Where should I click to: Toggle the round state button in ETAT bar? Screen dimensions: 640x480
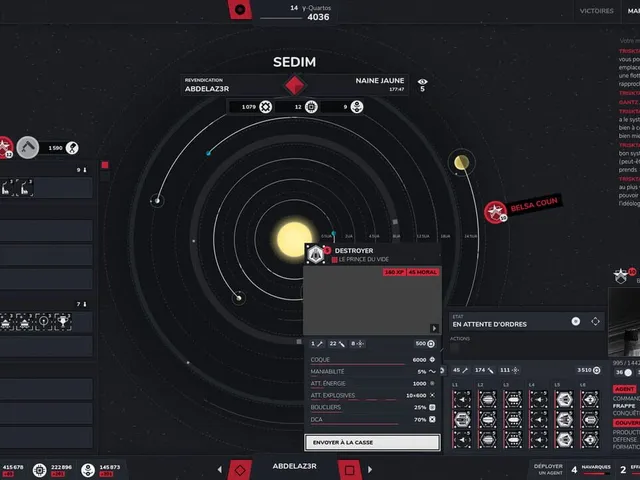point(576,321)
